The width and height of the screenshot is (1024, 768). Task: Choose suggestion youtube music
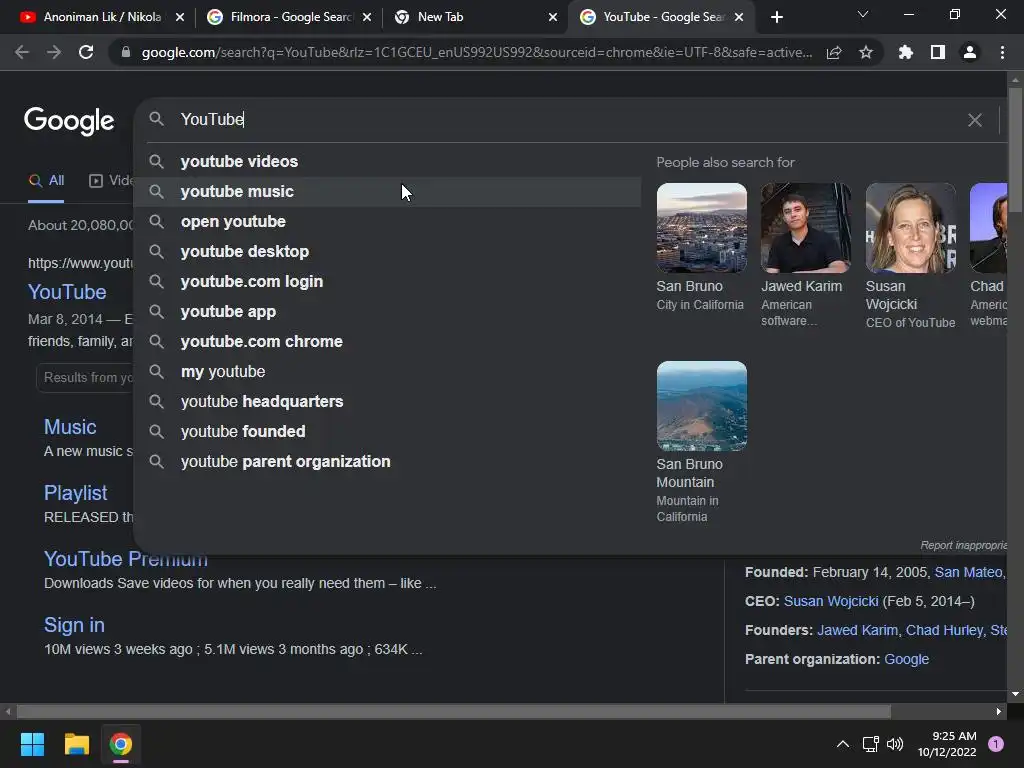tap(387, 191)
